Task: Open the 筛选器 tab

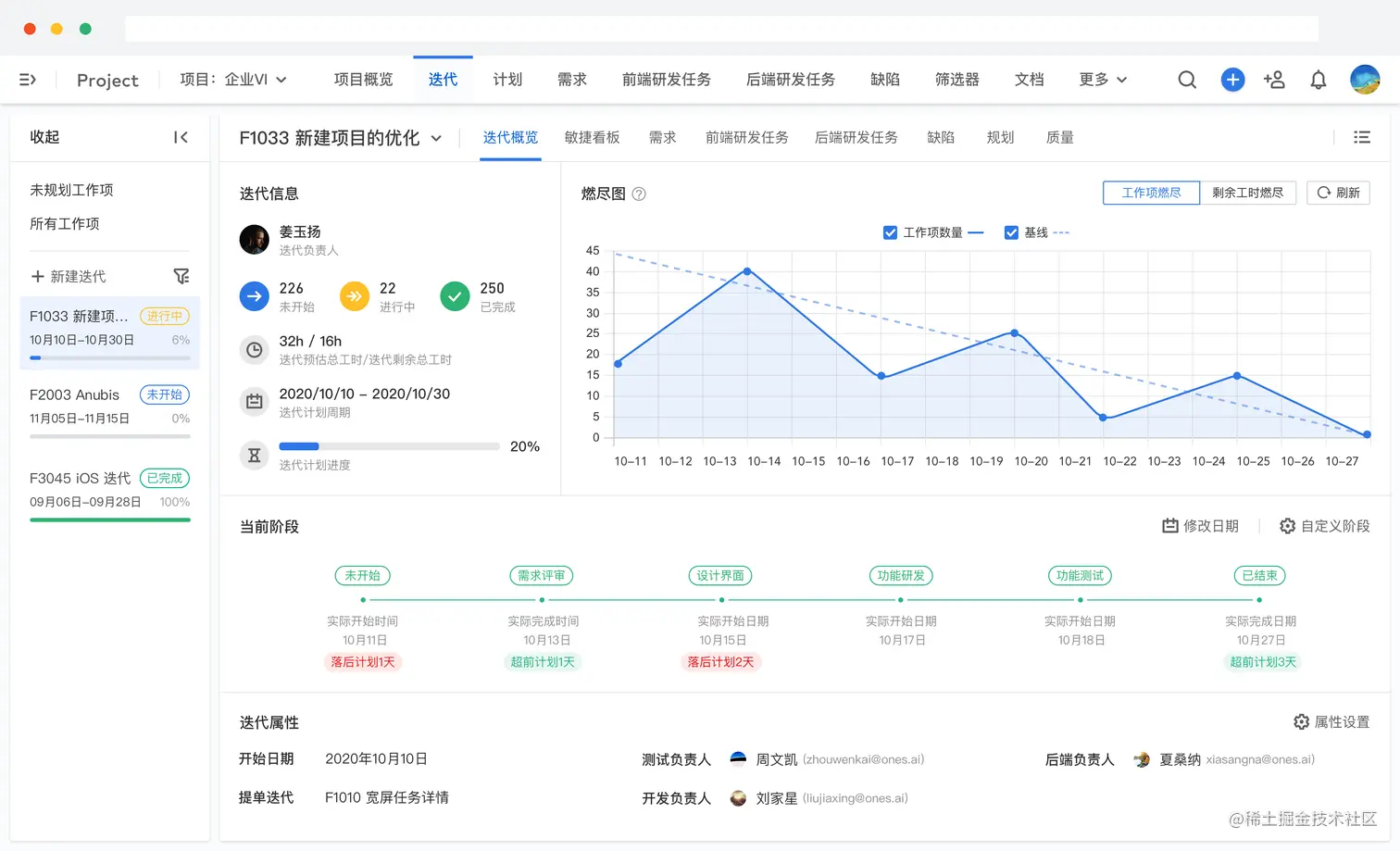Action: [x=957, y=80]
